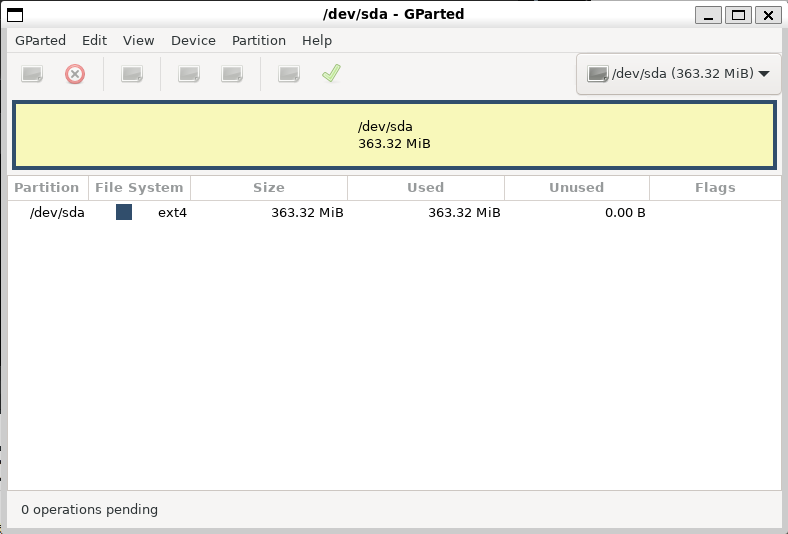Open the window menu icon in the title bar
This screenshot has height=534, width=788.
(x=15, y=15)
